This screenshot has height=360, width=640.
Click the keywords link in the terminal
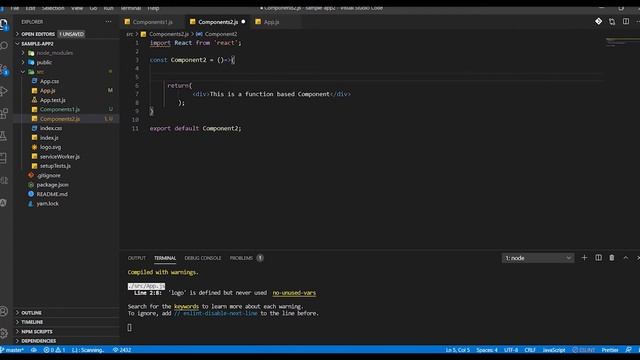click(187, 306)
